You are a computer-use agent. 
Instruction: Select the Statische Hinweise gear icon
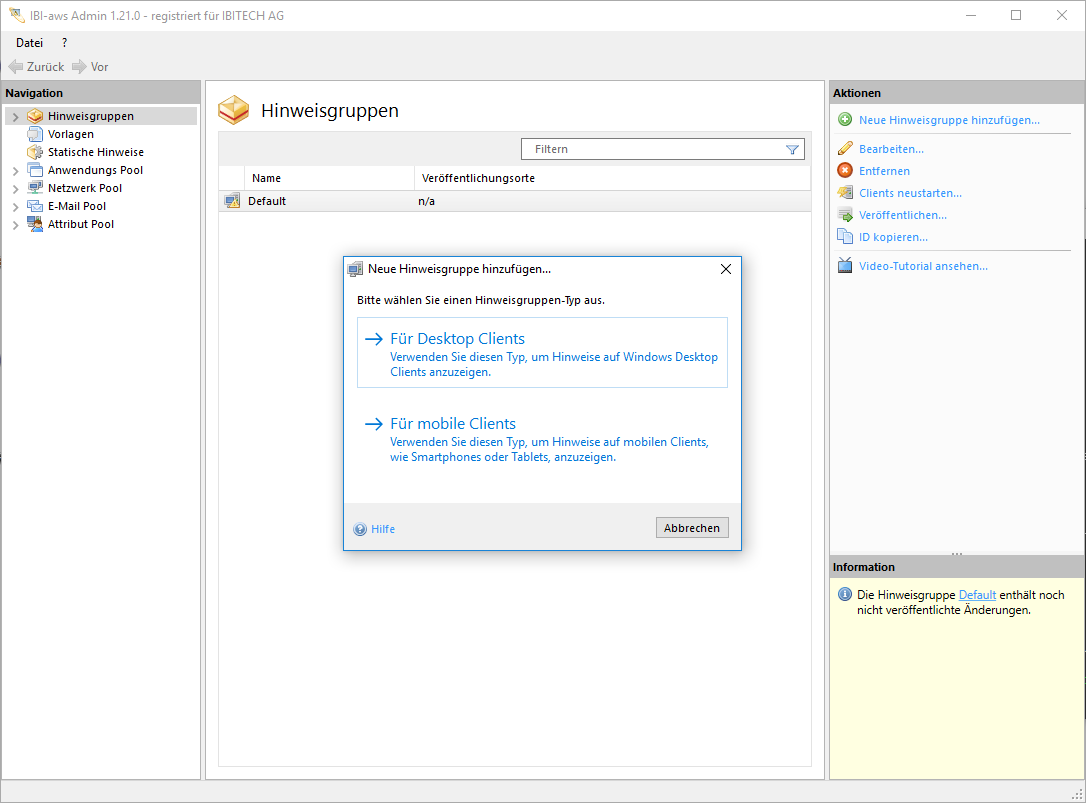[35, 152]
